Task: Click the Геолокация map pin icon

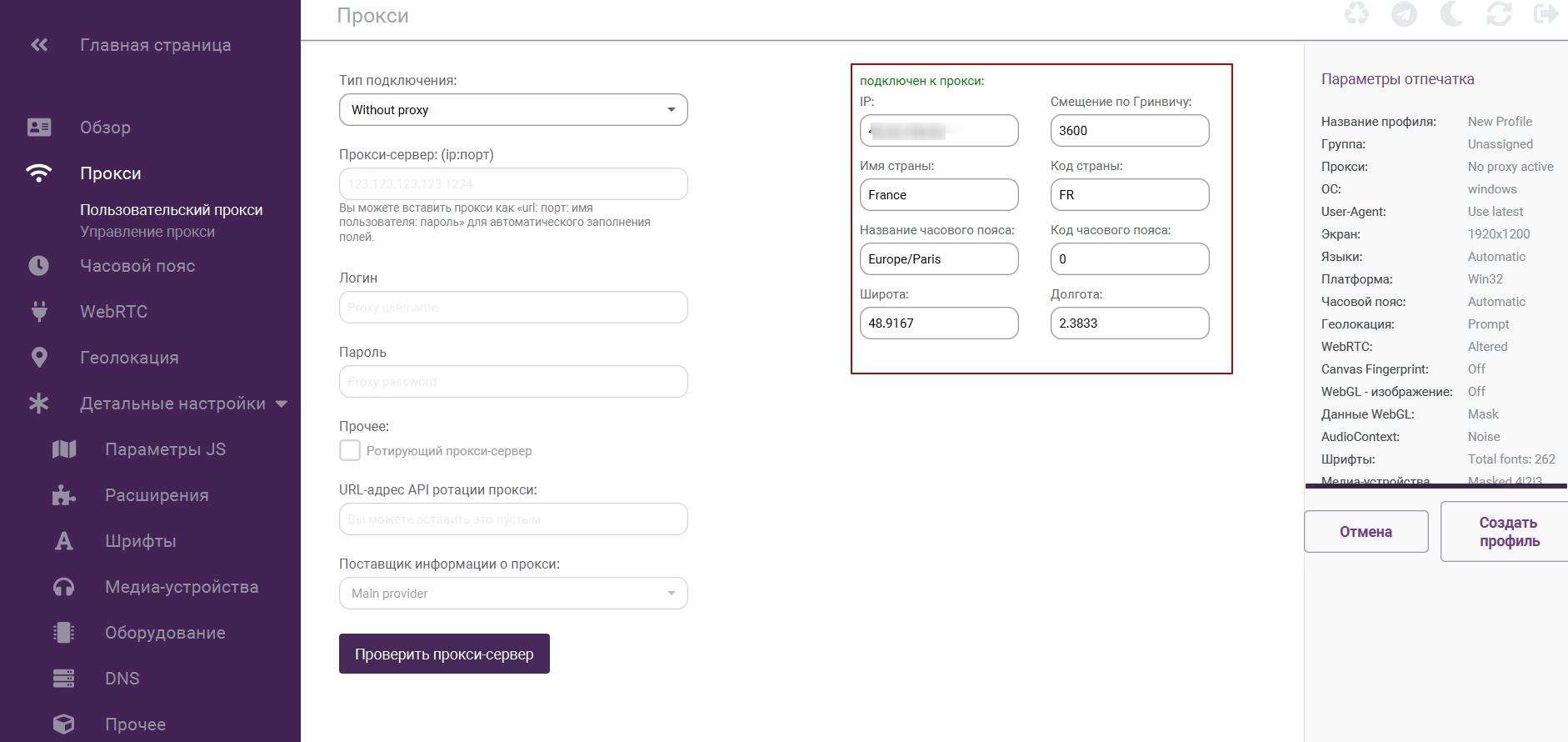Action: [39, 358]
